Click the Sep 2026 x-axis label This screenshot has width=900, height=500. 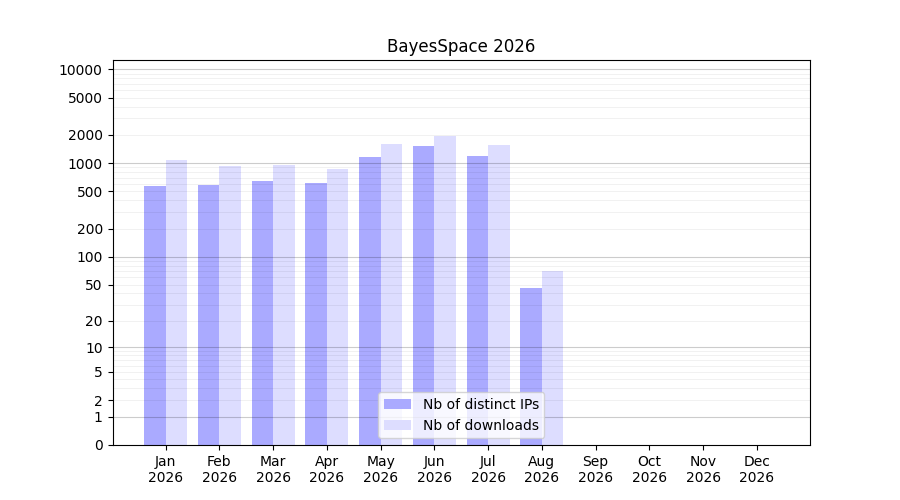coord(596,469)
